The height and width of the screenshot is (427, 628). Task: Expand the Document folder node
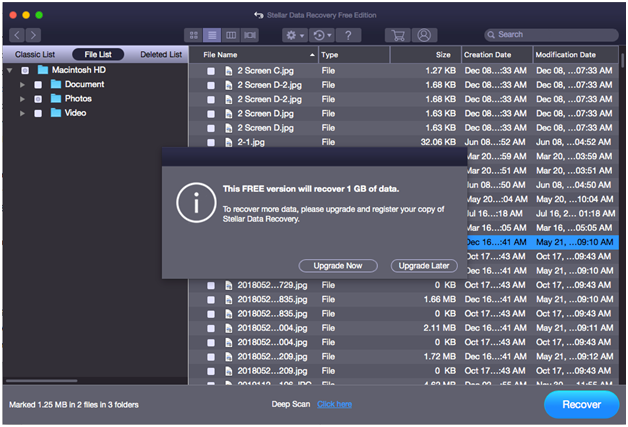point(22,85)
